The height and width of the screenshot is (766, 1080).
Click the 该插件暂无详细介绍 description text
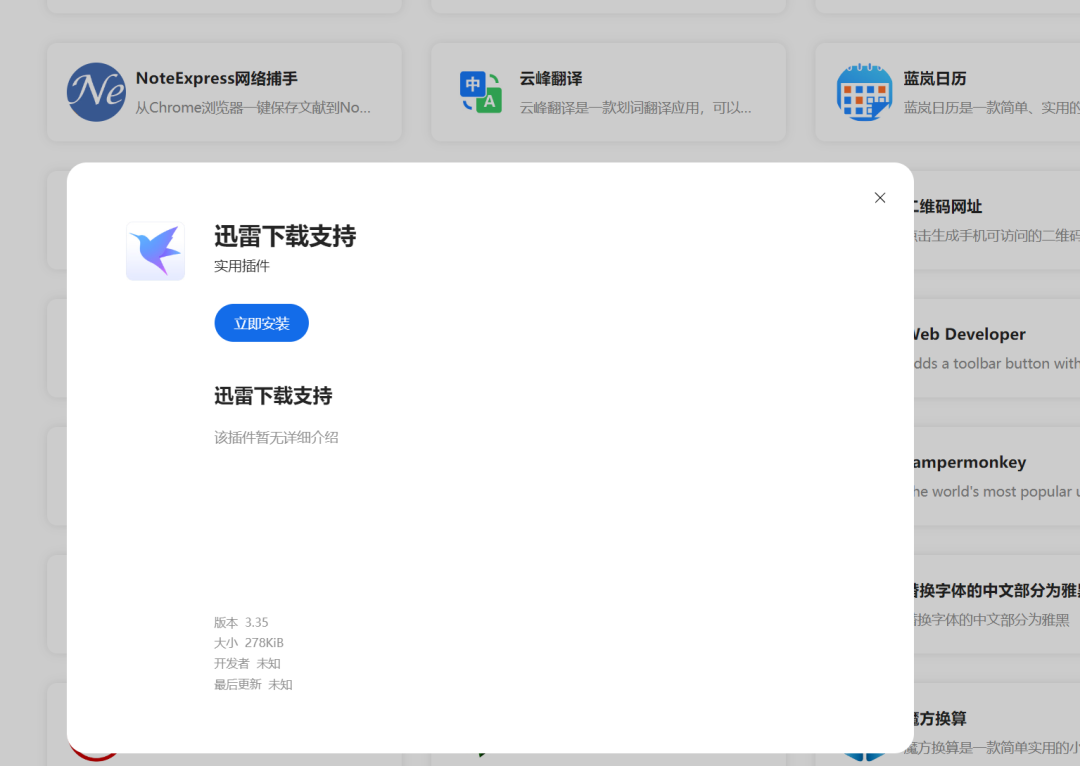276,437
